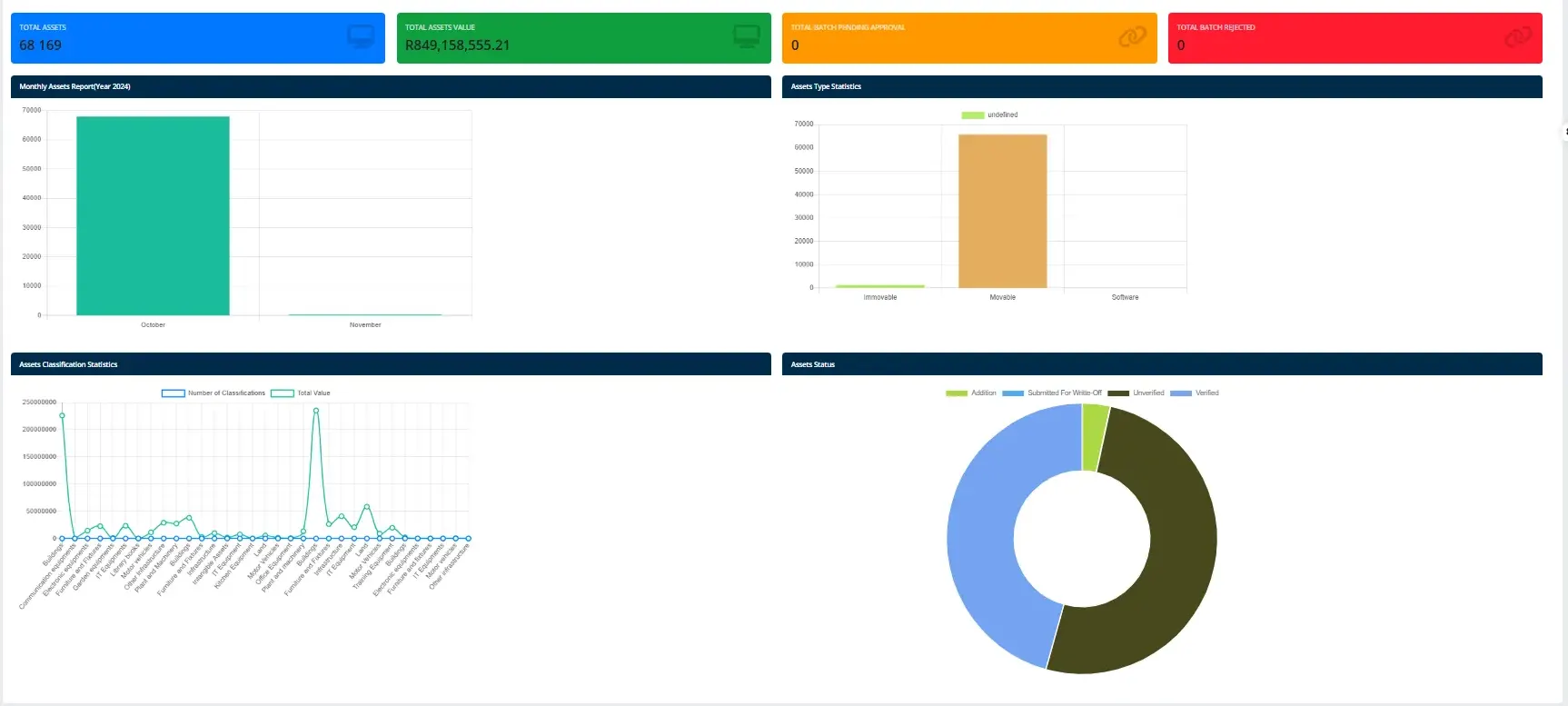Hide 'Submitted For Write-Off' in donut legend
Image resolution: width=1568 pixels, height=706 pixels.
click(x=1052, y=393)
